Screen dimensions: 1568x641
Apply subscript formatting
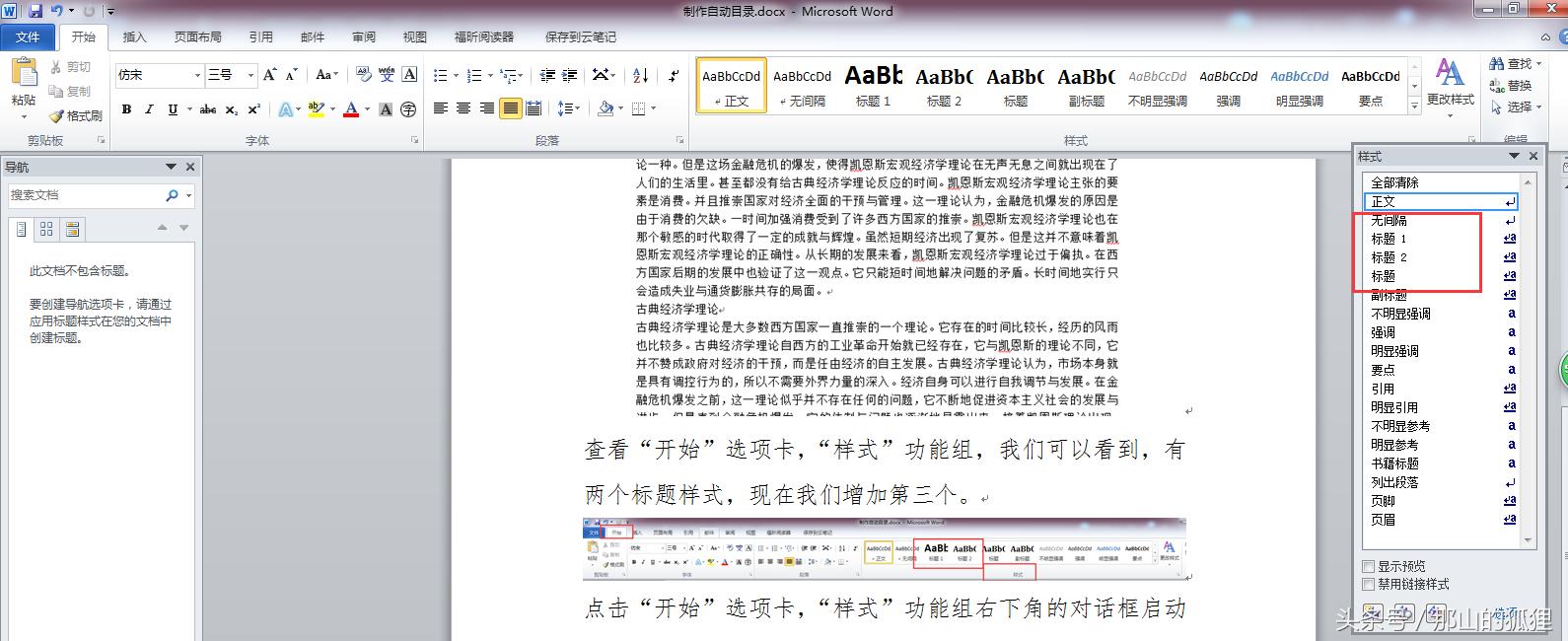[x=231, y=109]
